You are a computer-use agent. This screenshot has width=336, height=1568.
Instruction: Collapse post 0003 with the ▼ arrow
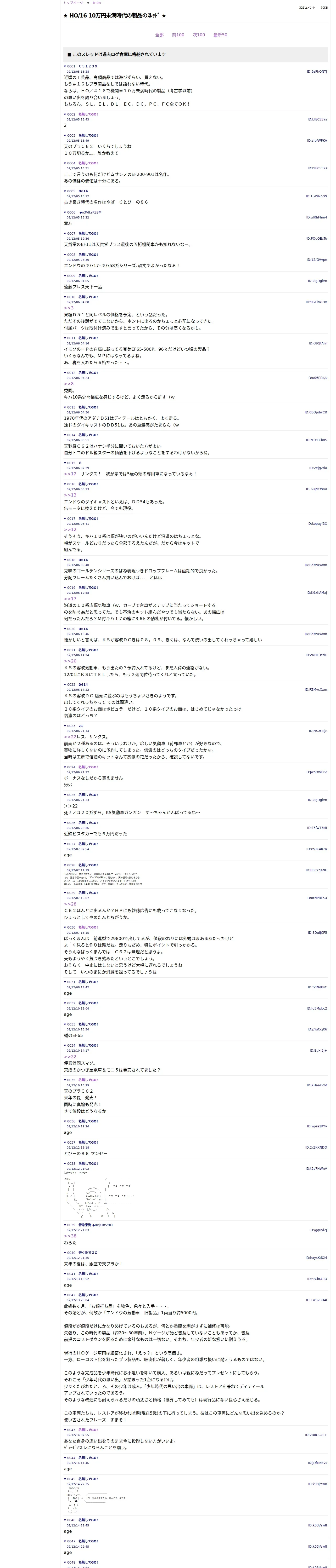(x=65, y=136)
